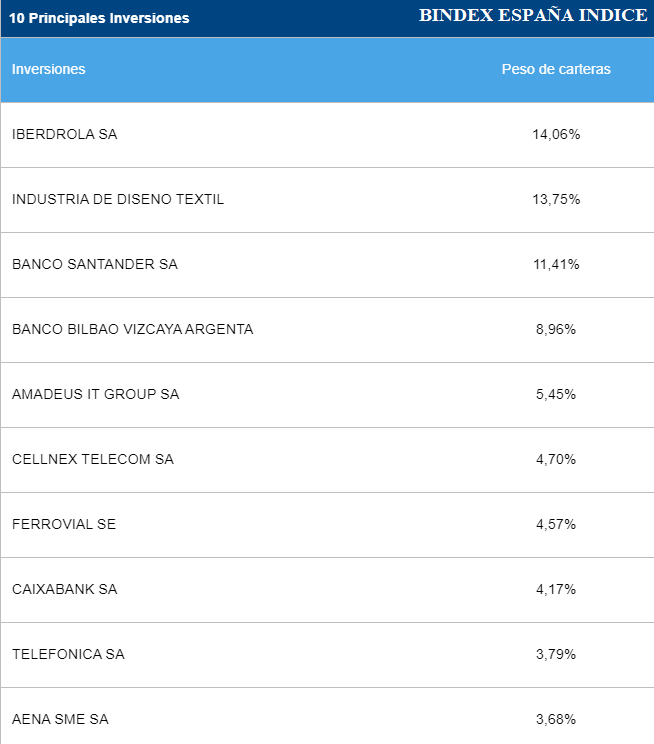
Task: Open CELLNEX TELECOM SA holding
Action: tap(93, 459)
